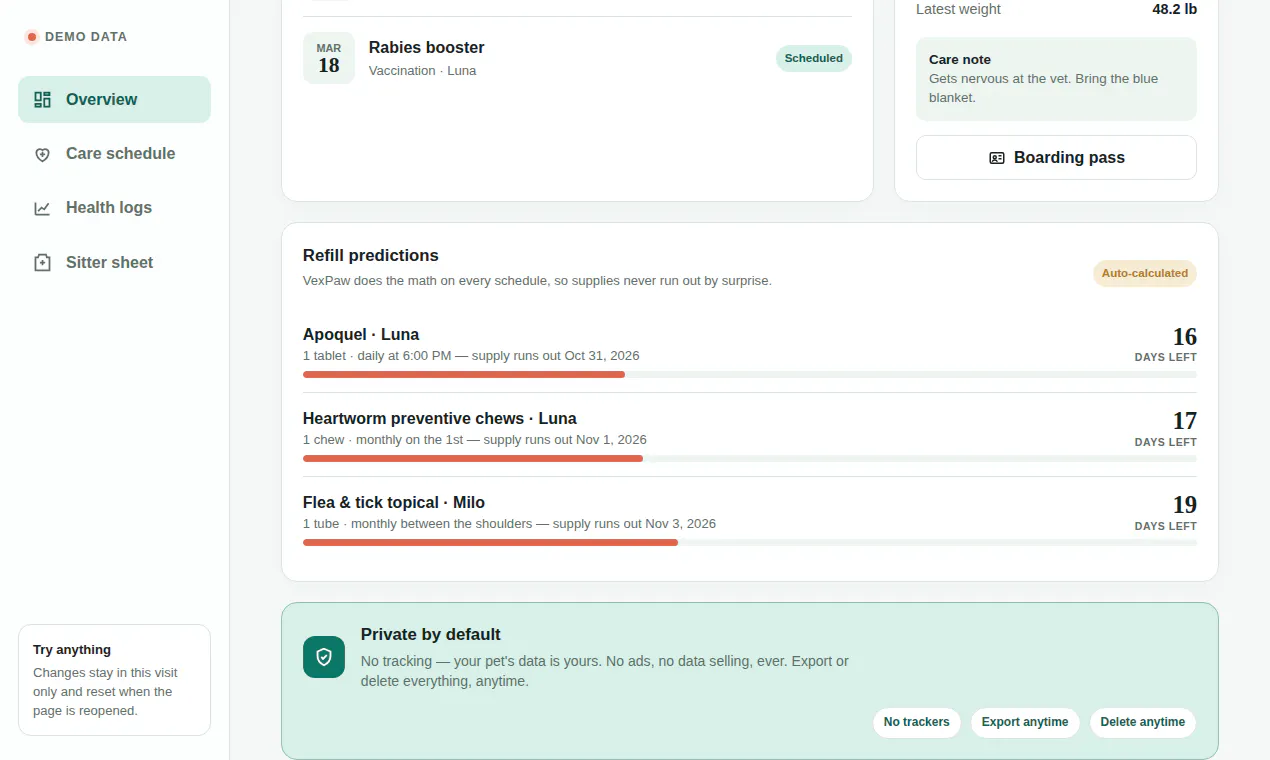This screenshot has width=1270, height=760.
Task: Click the supply runs out Oct 31 text
Action: 556,355
